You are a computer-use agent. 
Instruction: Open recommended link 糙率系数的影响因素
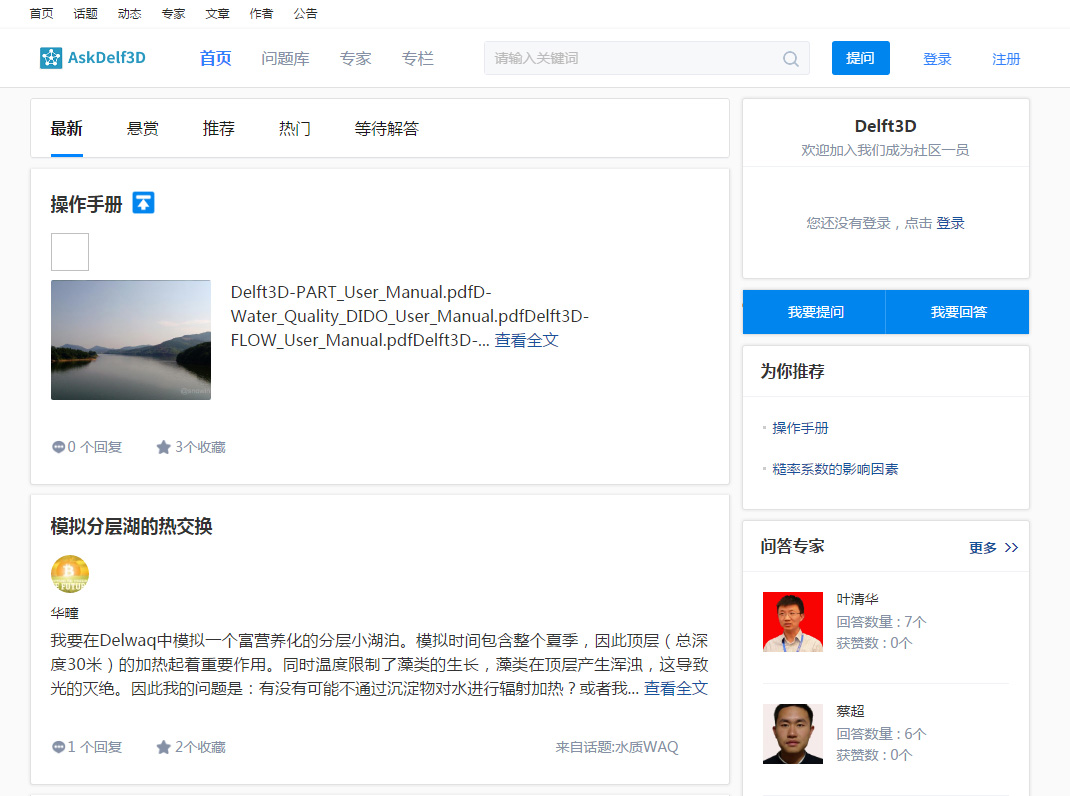coord(835,469)
